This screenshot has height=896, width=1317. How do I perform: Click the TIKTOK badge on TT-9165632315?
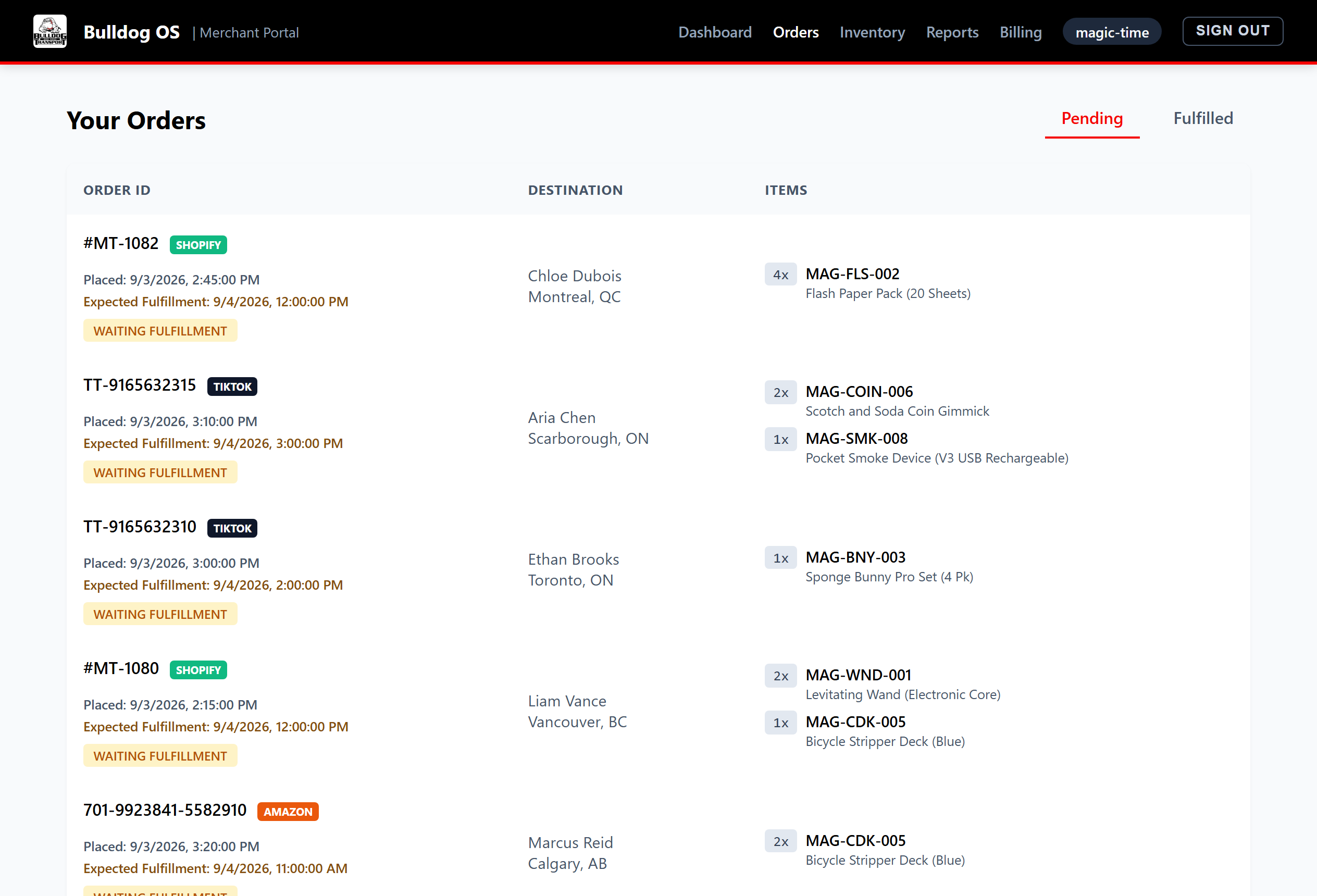pyautogui.click(x=232, y=387)
